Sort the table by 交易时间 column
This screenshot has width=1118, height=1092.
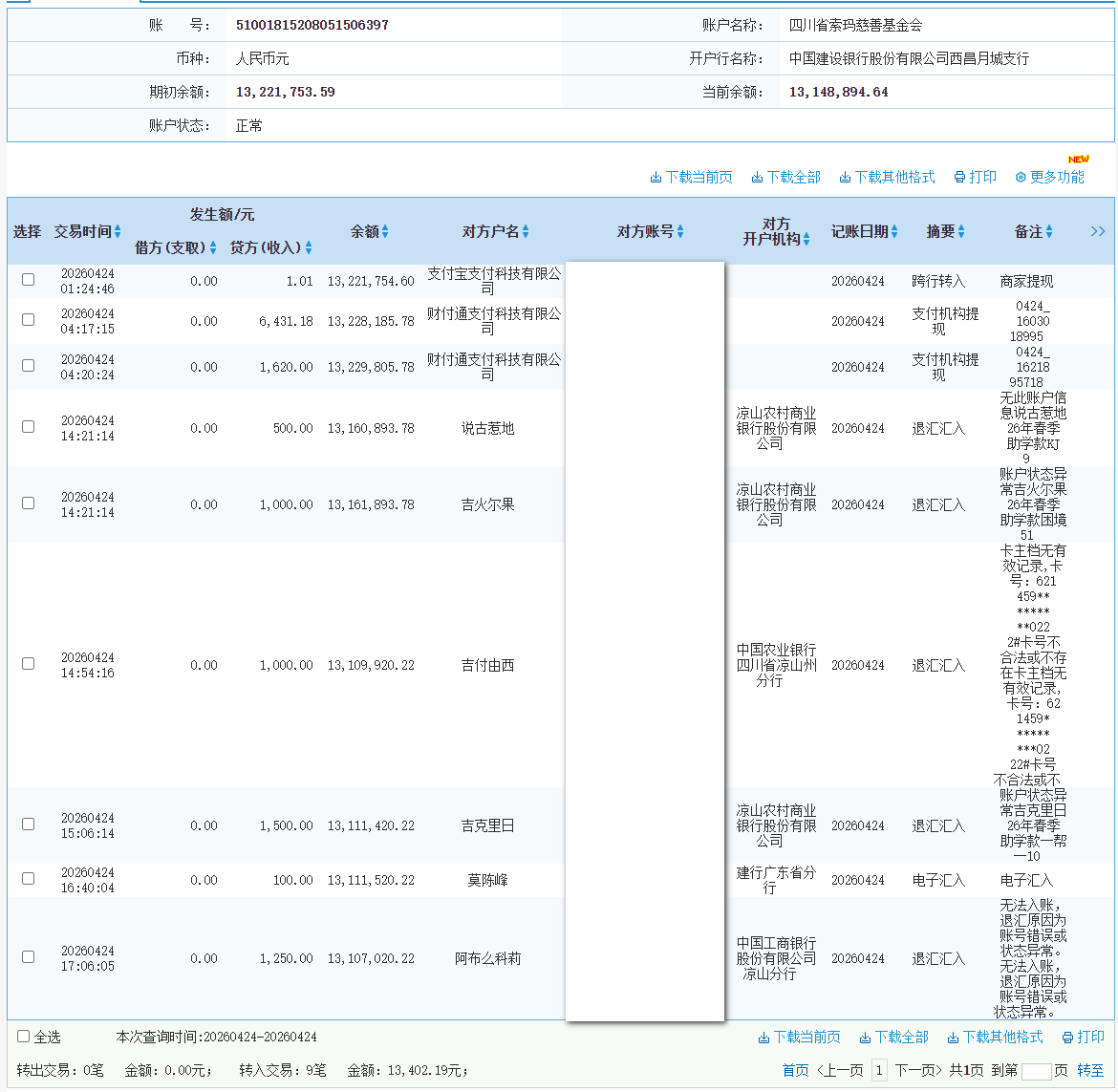click(116, 230)
